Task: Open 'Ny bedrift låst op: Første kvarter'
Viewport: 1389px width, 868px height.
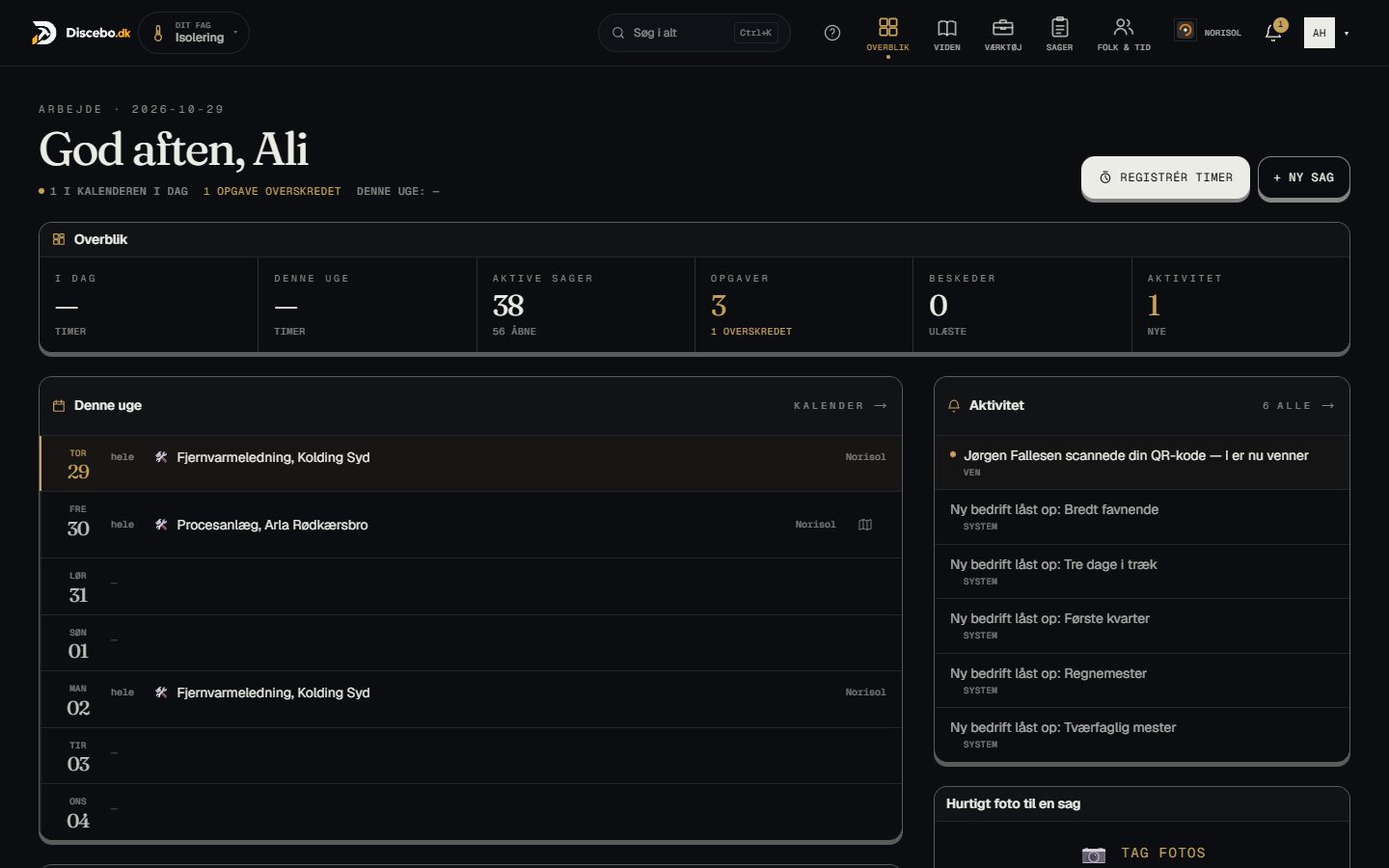Action: click(1142, 626)
